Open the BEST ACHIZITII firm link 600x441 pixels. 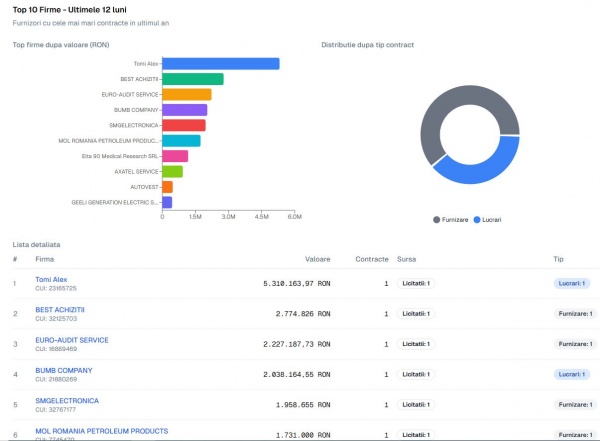click(x=60, y=310)
